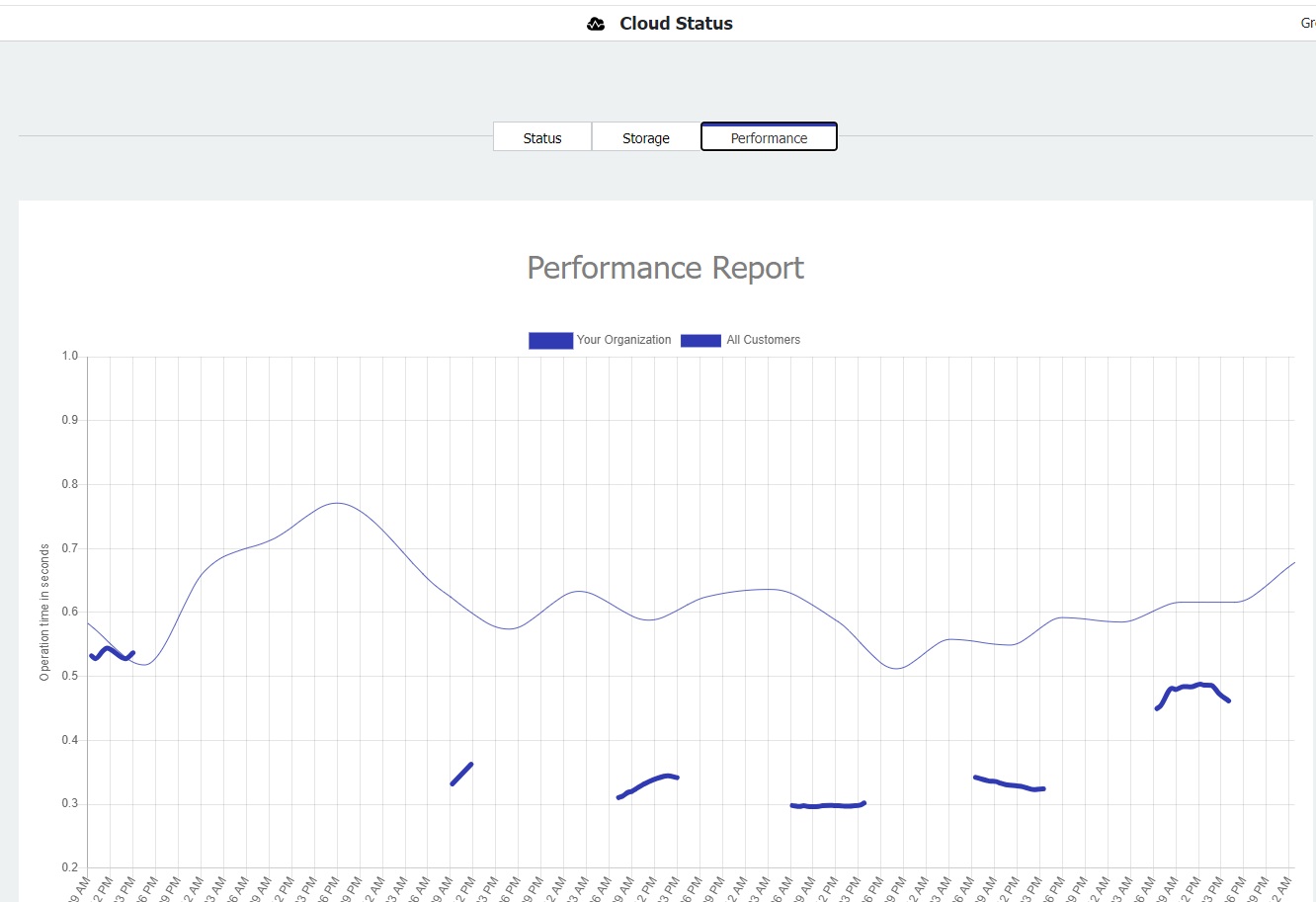Toggle the All Customers legend color box

pyautogui.click(x=700, y=340)
